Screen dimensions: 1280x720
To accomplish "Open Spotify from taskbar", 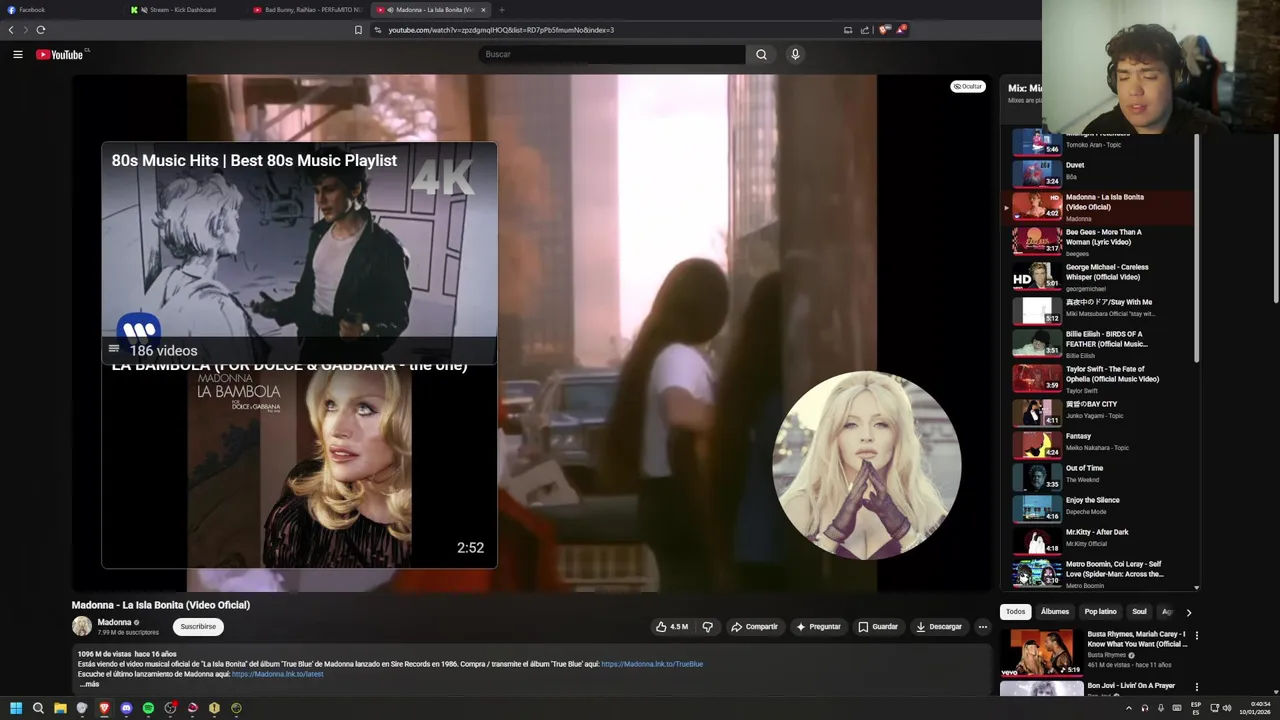I will [x=148, y=708].
